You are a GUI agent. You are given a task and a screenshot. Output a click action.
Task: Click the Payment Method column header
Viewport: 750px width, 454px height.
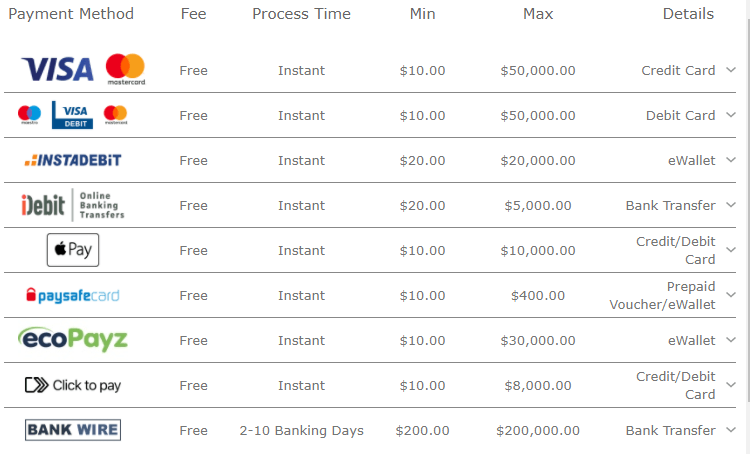[x=71, y=14]
